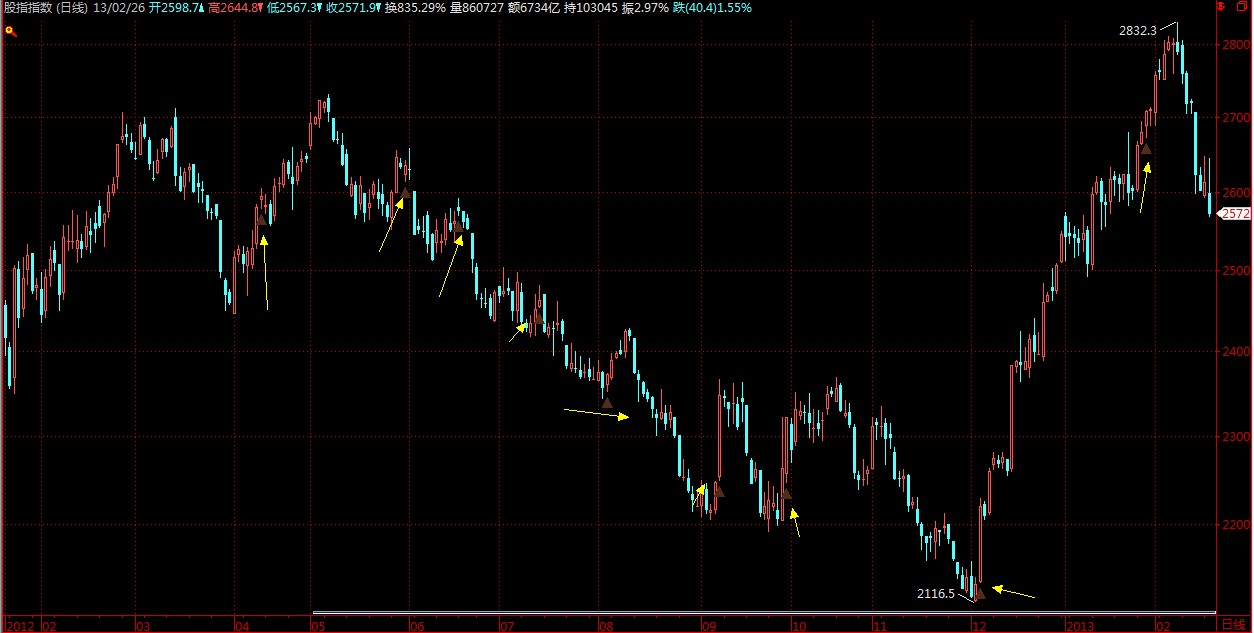Click the 2012 year label on time axis
Screen dimensions: 1254x633
20,625
